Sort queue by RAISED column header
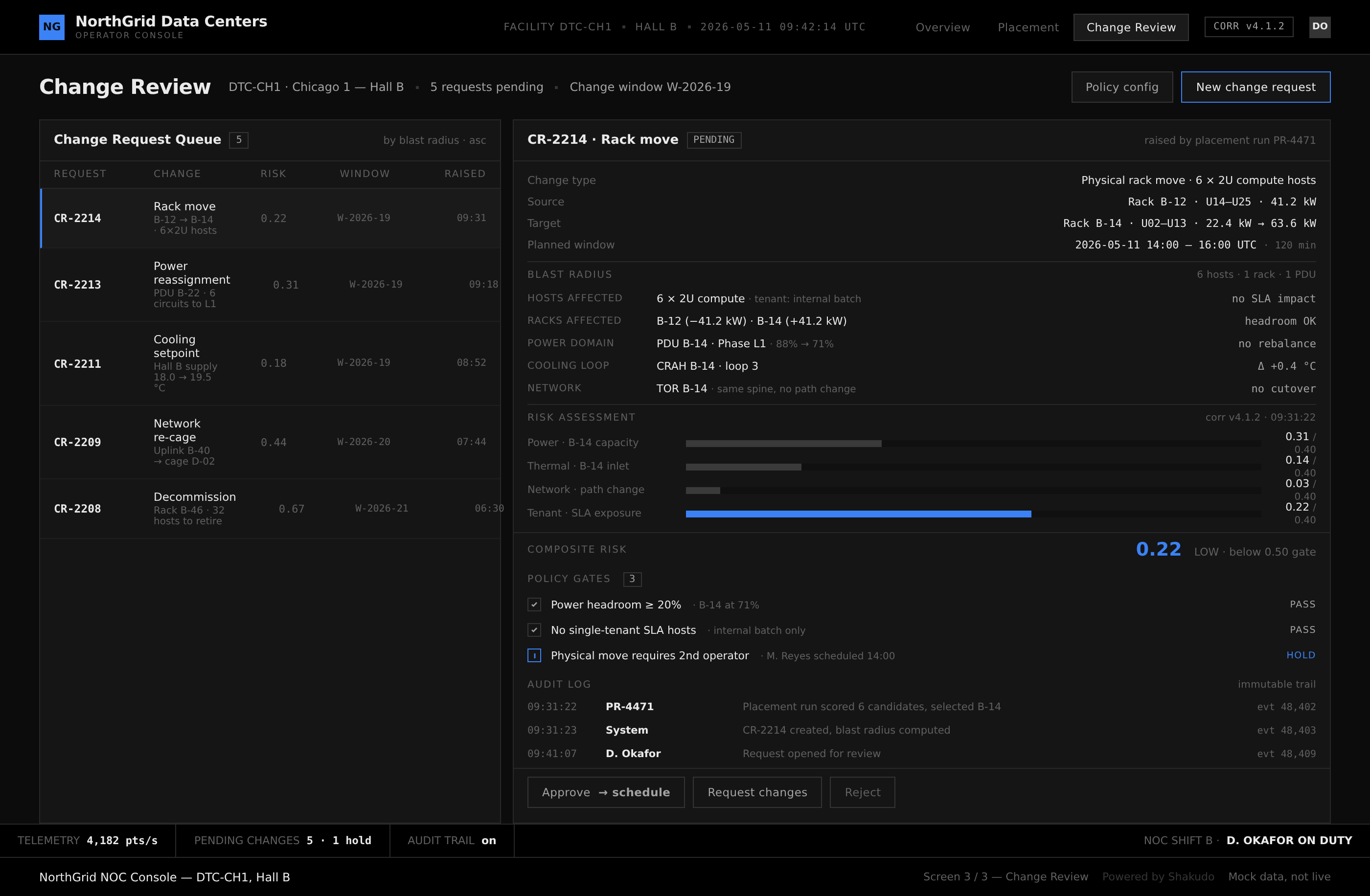 tap(465, 174)
